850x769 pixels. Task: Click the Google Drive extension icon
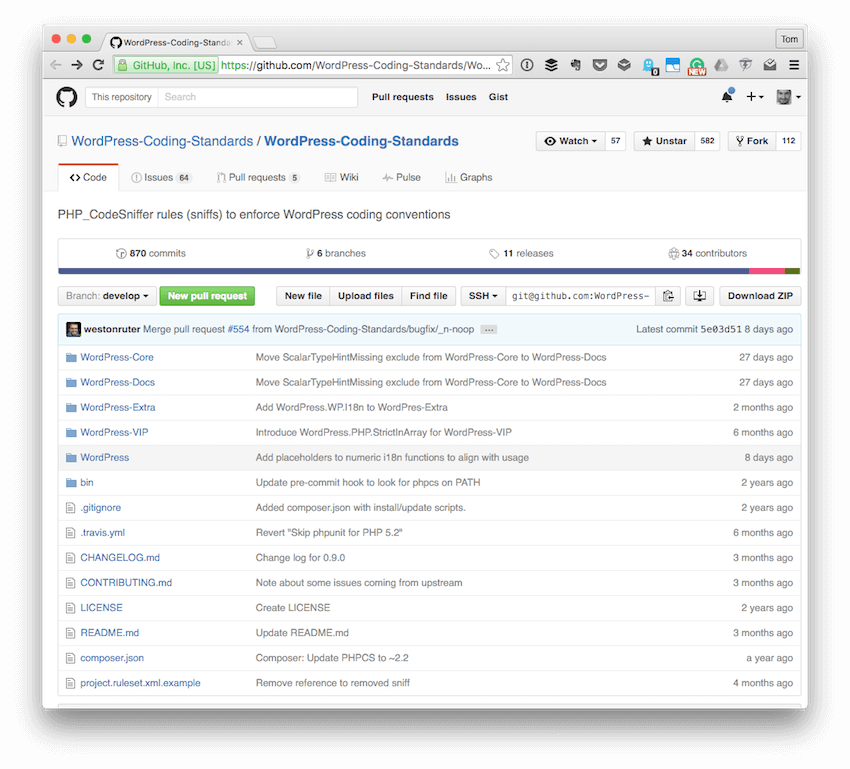[x=721, y=65]
